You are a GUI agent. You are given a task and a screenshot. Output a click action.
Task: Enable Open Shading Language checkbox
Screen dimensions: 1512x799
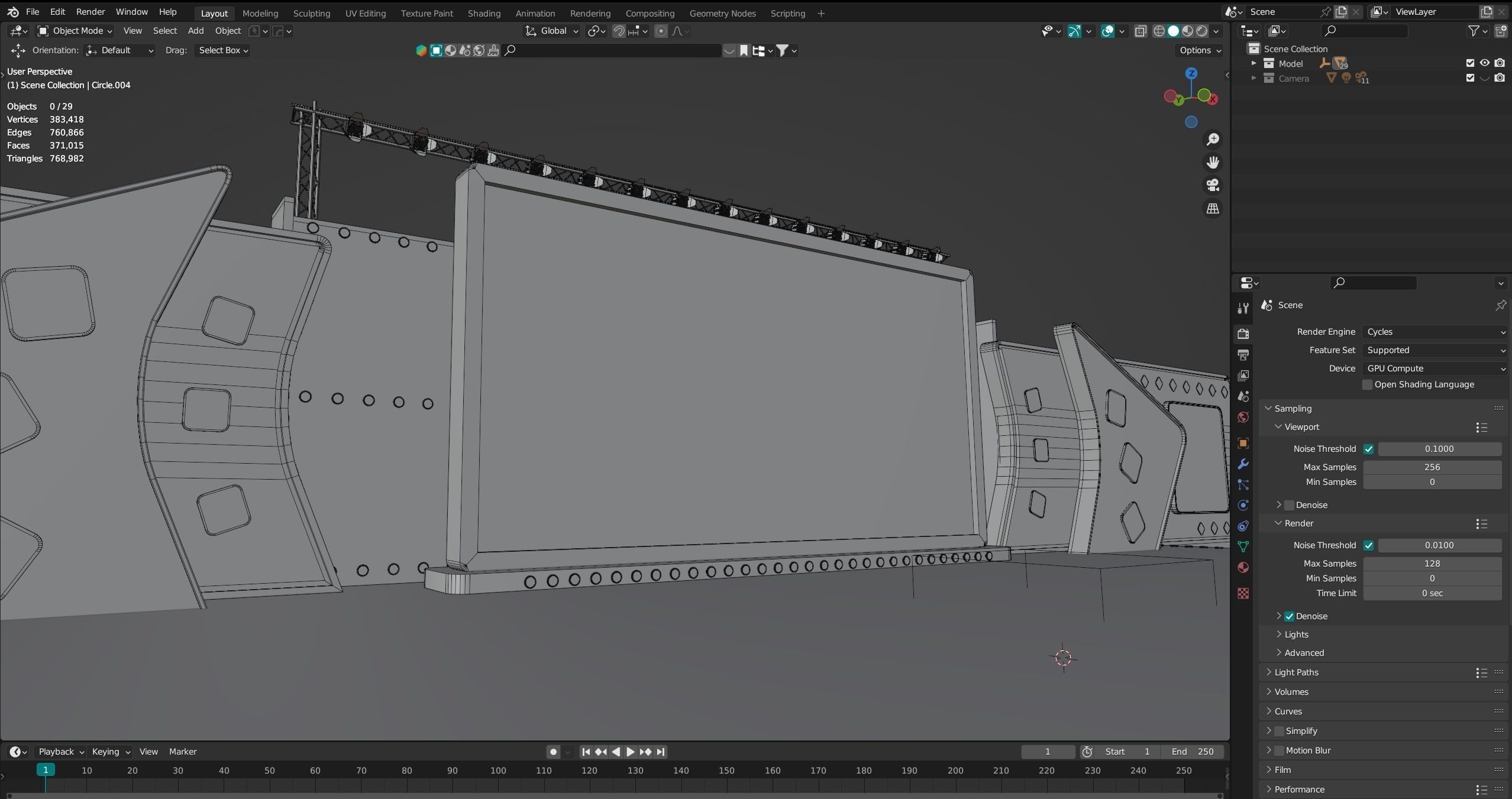pyautogui.click(x=1367, y=384)
